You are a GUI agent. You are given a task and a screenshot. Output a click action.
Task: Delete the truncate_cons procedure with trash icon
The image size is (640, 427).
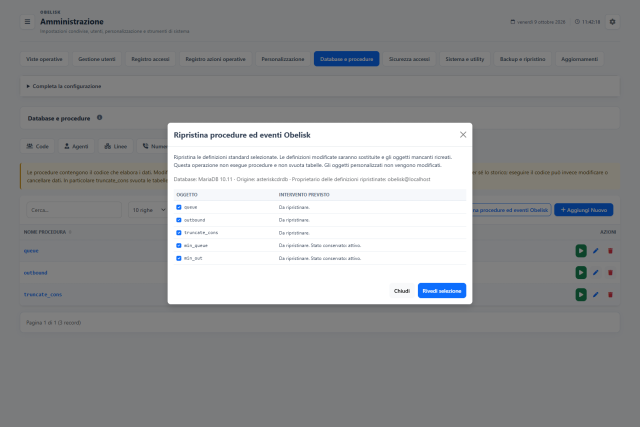(x=610, y=294)
